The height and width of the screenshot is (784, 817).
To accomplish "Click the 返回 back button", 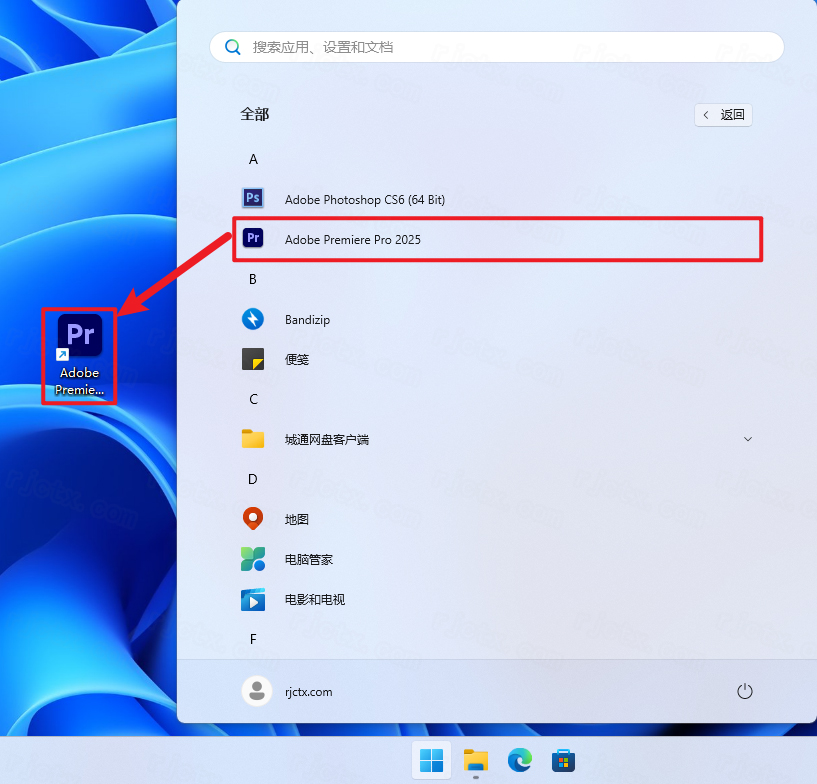I will [723, 115].
